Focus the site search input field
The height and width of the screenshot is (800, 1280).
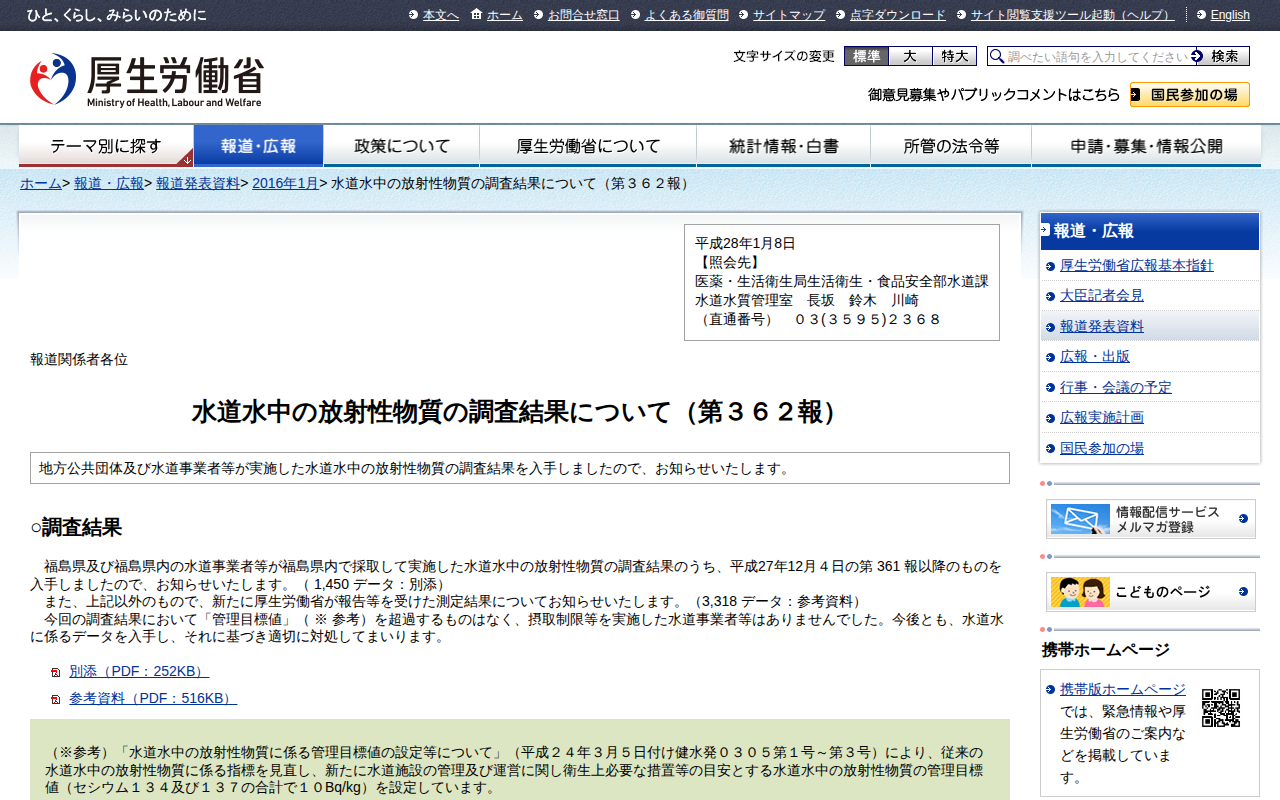coord(1097,56)
